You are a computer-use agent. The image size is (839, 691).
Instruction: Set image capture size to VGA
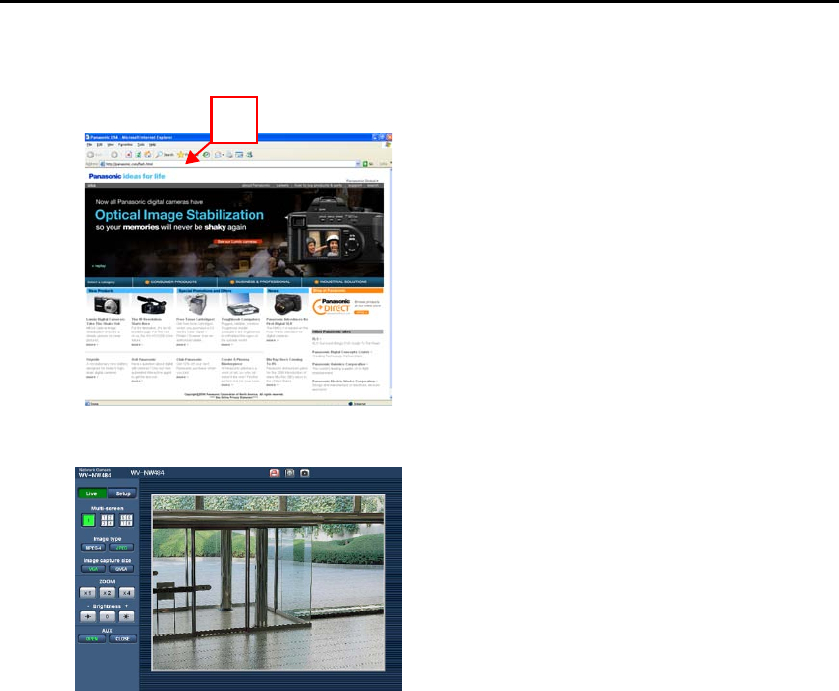click(94, 569)
